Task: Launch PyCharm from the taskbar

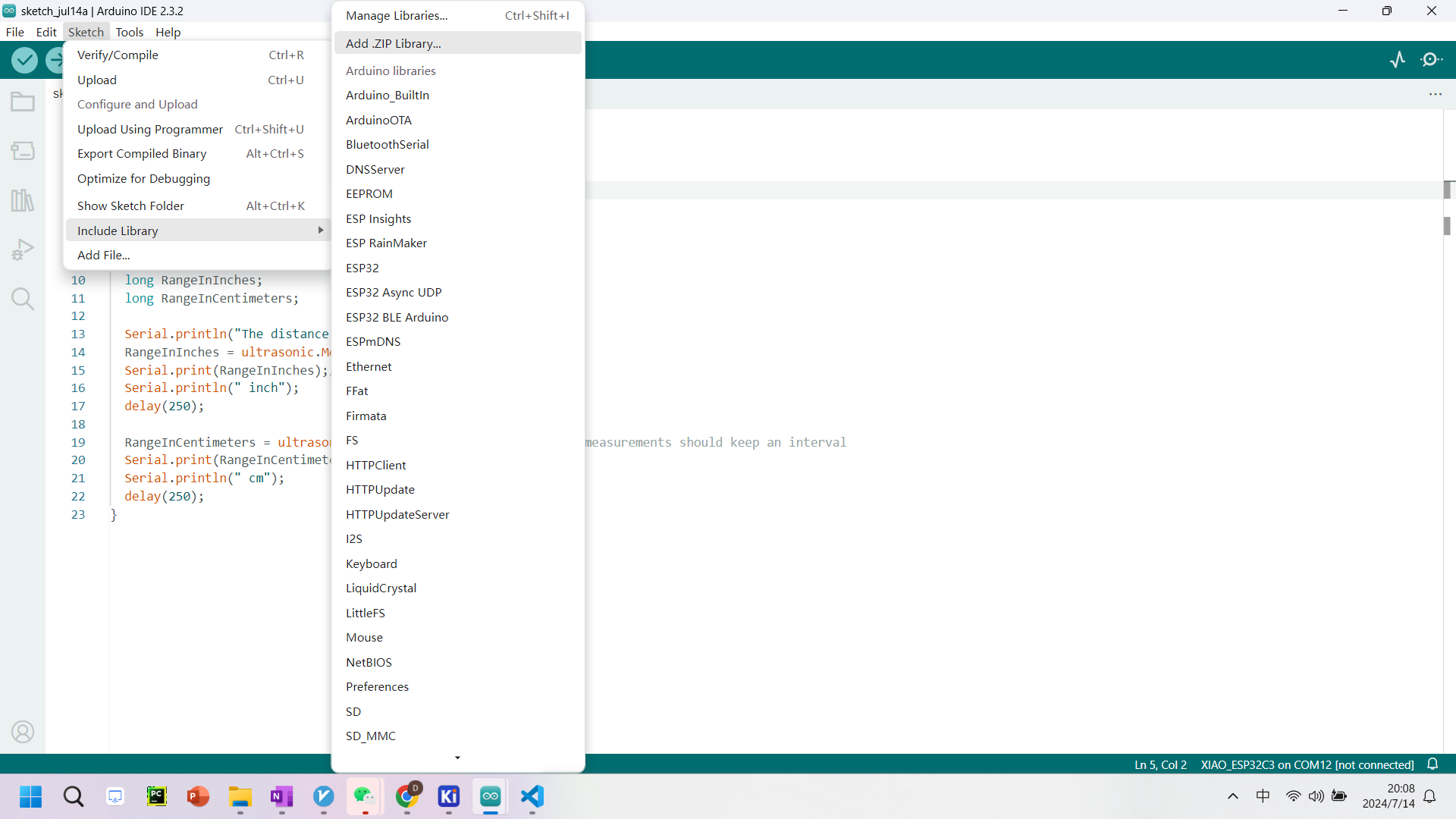Action: pyautogui.click(x=157, y=797)
